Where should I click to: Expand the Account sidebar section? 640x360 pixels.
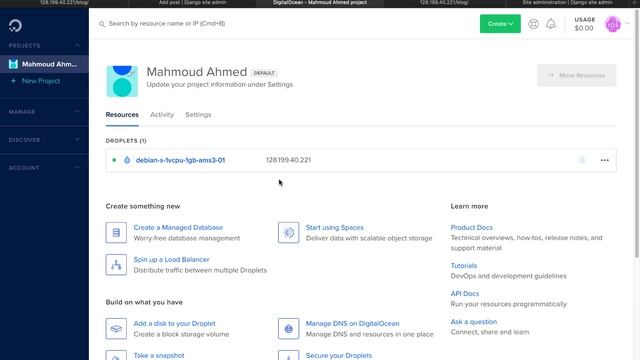(x=77, y=168)
